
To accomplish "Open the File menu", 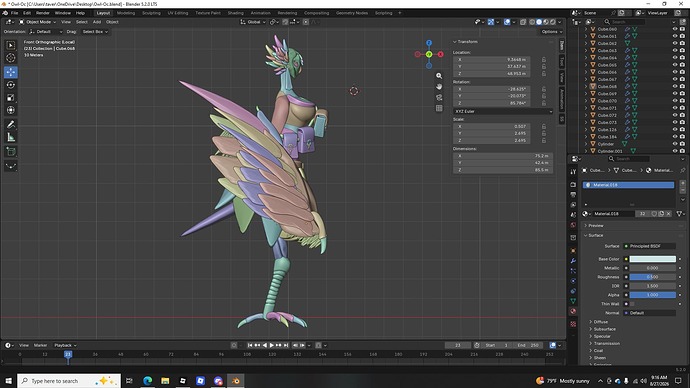I will (x=15, y=13).
